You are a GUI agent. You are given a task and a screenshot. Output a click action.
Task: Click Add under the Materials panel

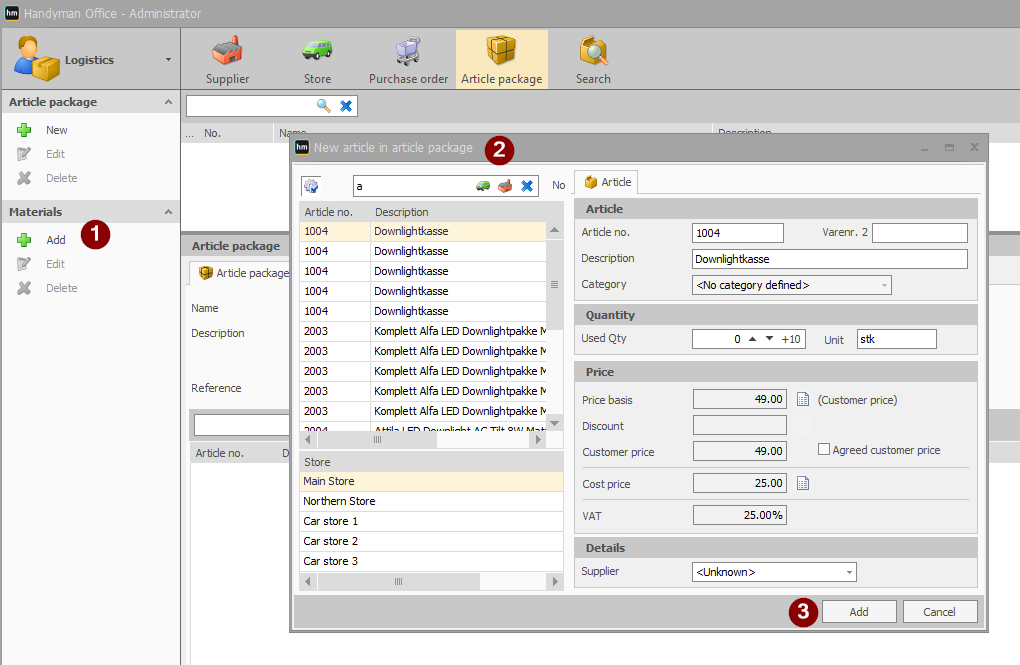56,240
